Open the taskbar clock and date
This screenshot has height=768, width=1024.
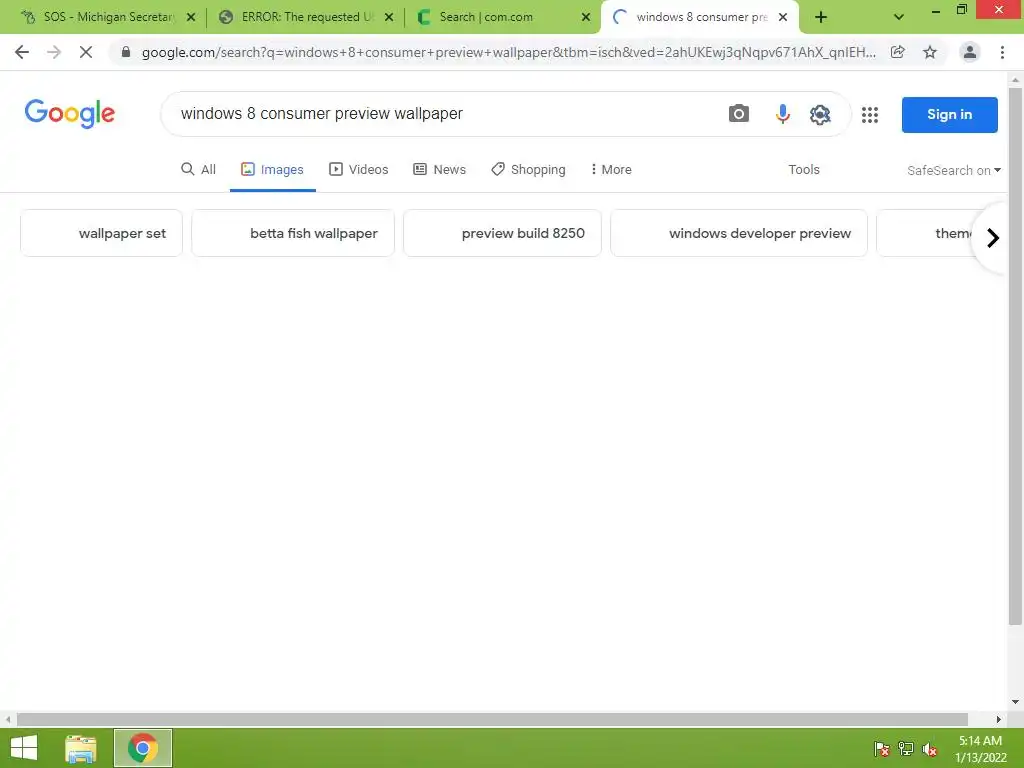980,749
